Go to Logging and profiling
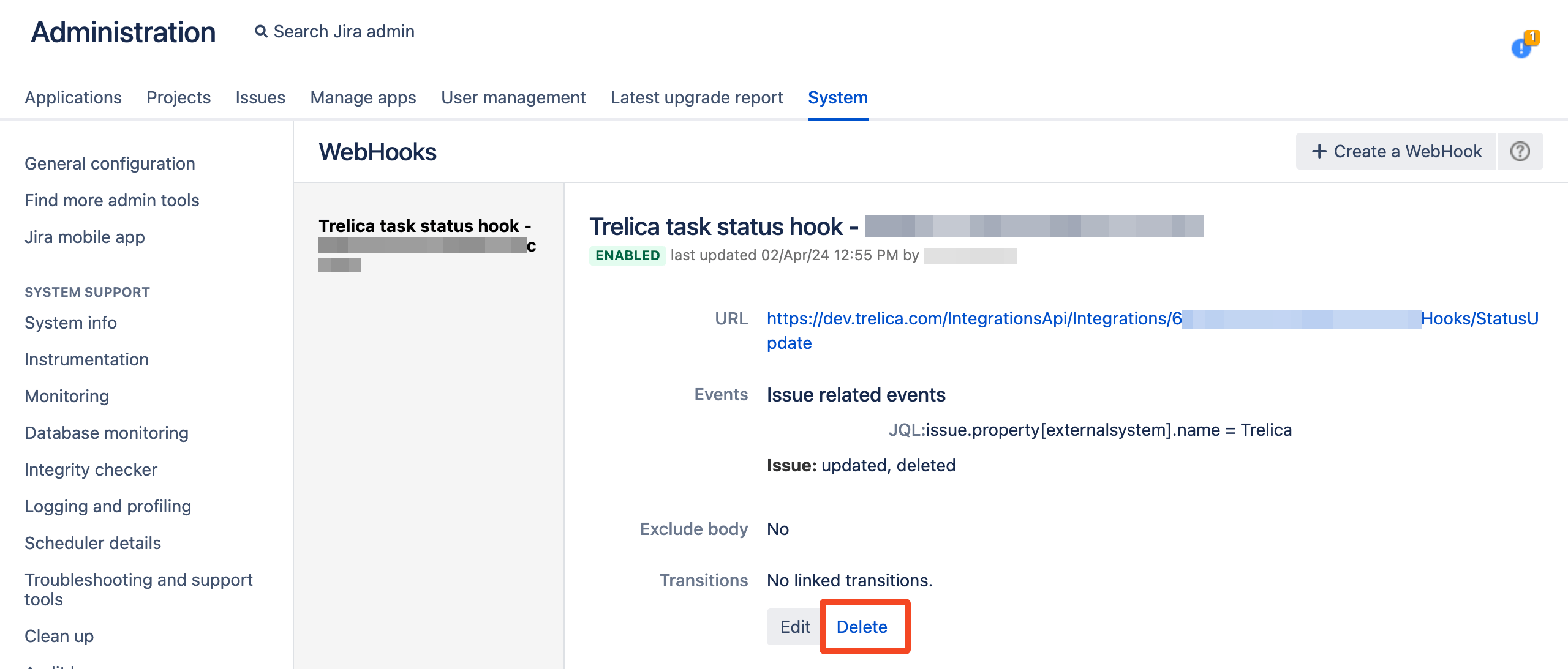The image size is (1568, 669). coord(108,506)
